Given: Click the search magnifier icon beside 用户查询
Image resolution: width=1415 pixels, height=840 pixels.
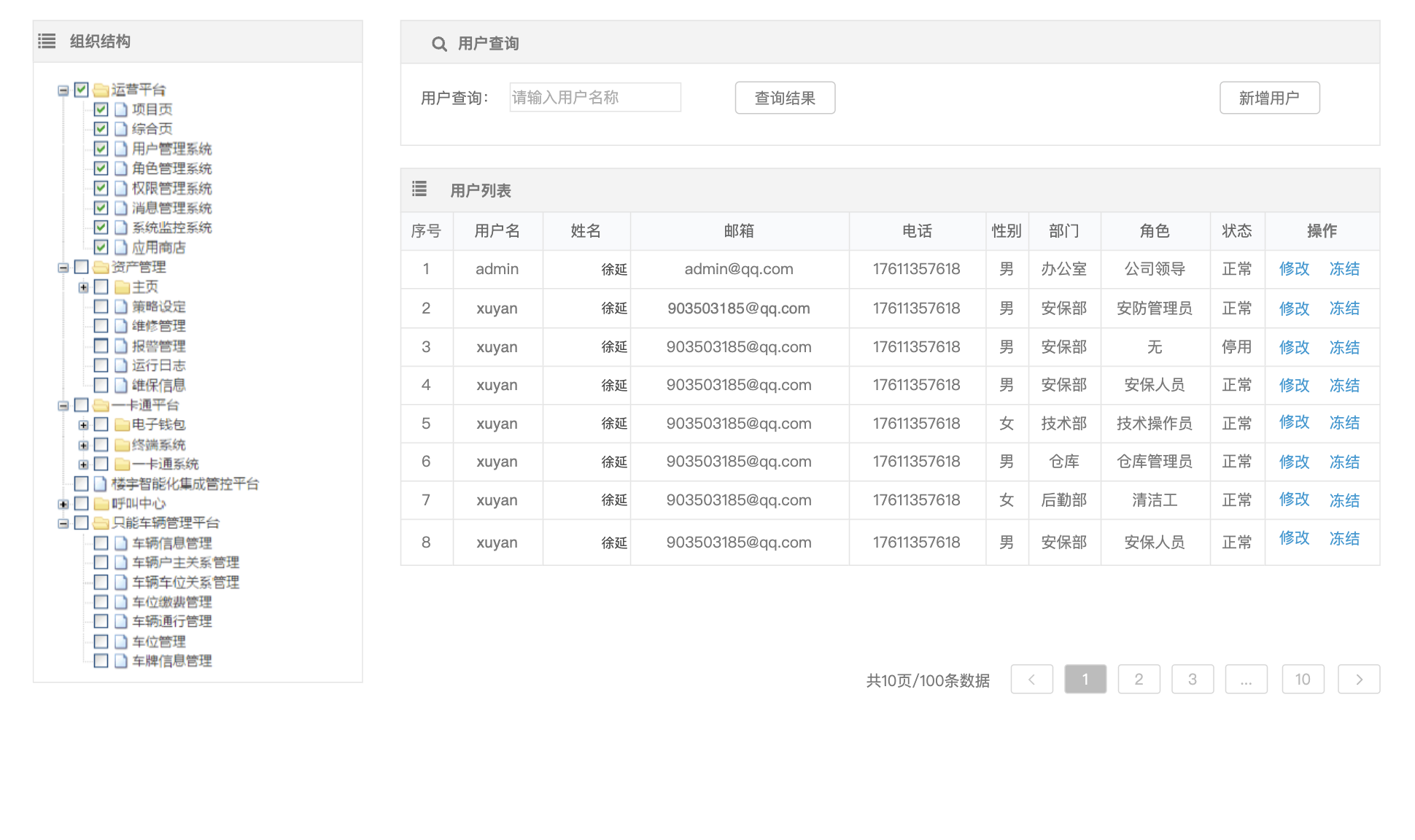Looking at the screenshot, I should tap(439, 44).
